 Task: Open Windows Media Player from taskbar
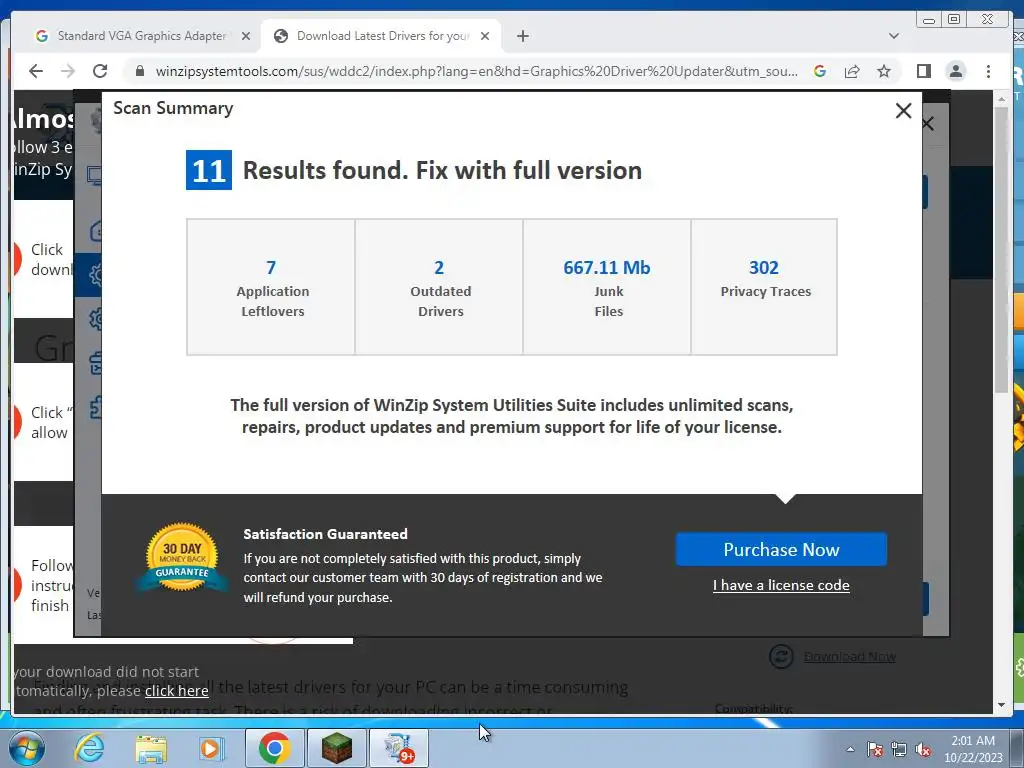pyautogui.click(x=211, y=748)
